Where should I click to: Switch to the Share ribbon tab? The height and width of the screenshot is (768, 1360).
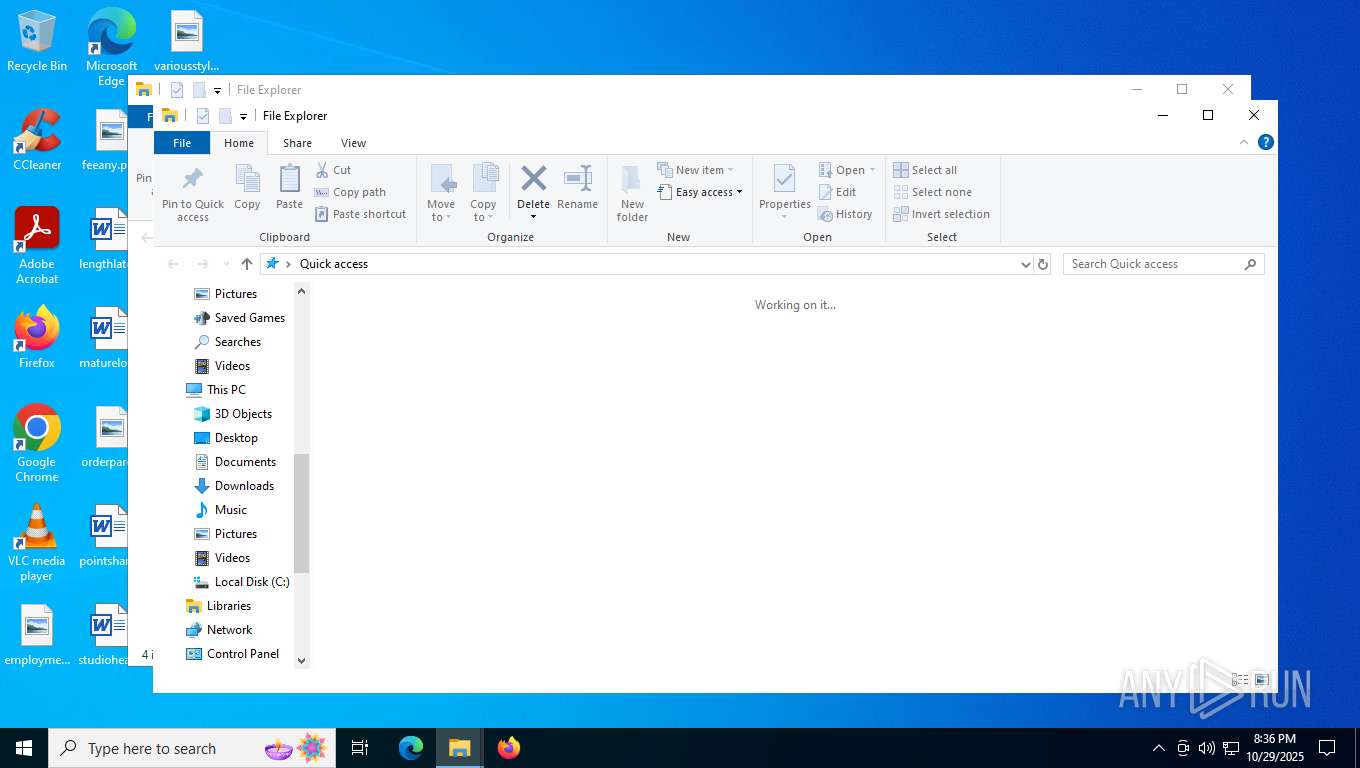coord(297,143)
